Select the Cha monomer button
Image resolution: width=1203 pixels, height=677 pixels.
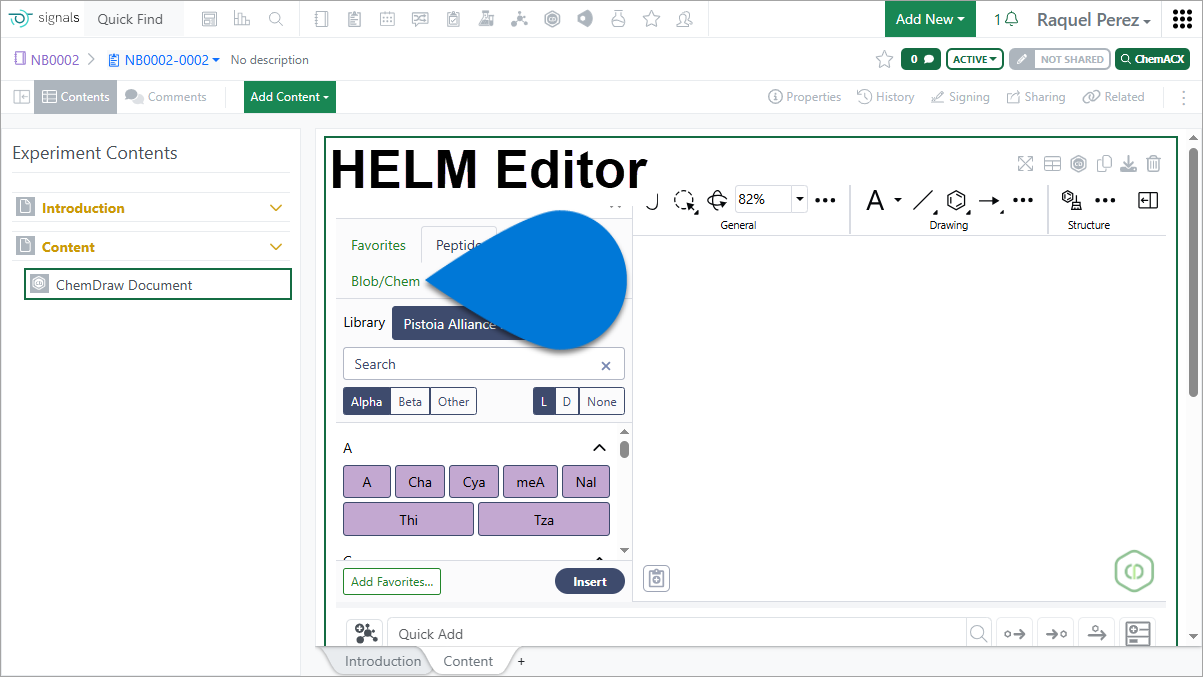420,482
